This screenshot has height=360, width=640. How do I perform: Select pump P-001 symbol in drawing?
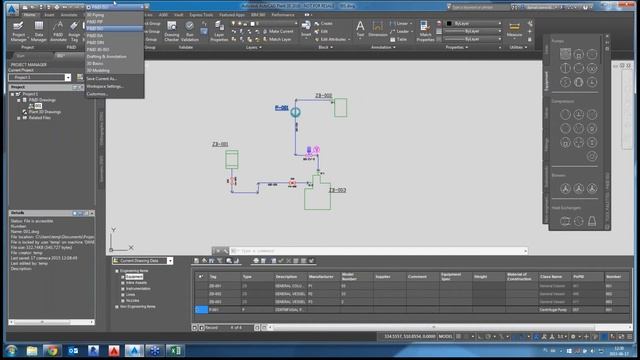295,112
